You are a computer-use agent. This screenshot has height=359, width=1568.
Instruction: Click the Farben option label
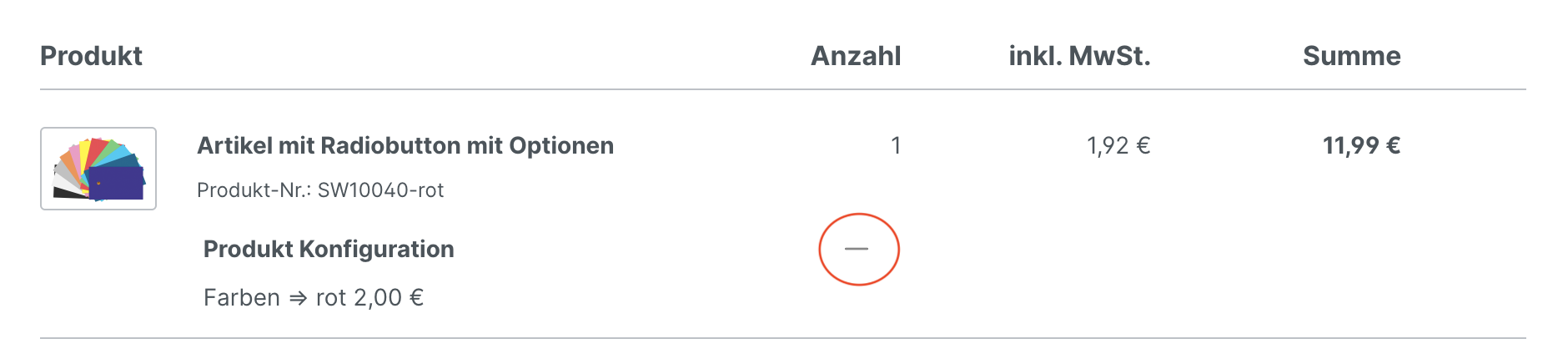click(x=242, y=298)
